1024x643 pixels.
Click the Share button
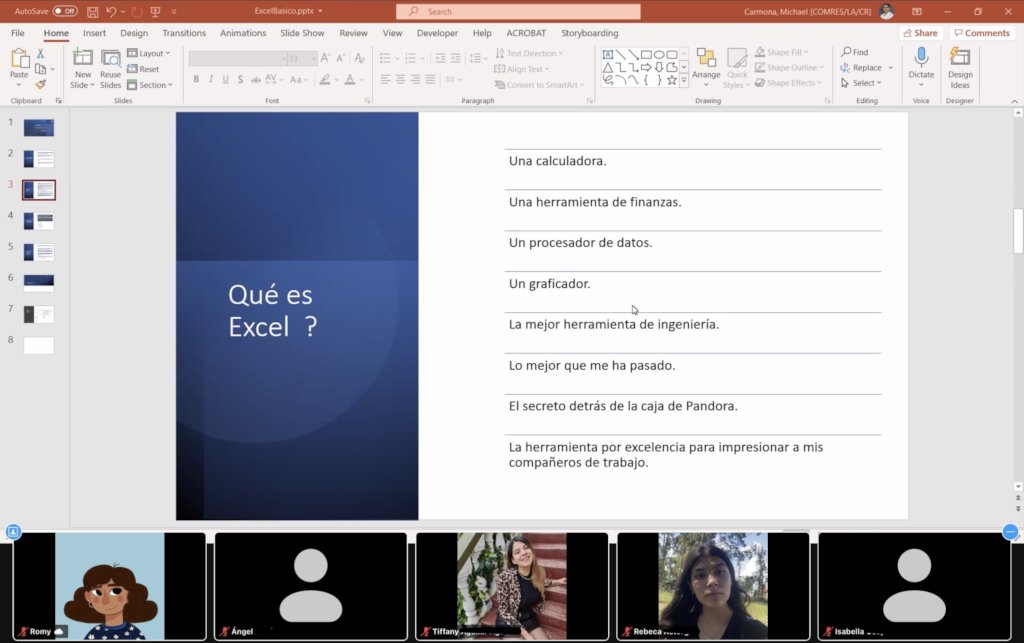[x=920, y=33]
